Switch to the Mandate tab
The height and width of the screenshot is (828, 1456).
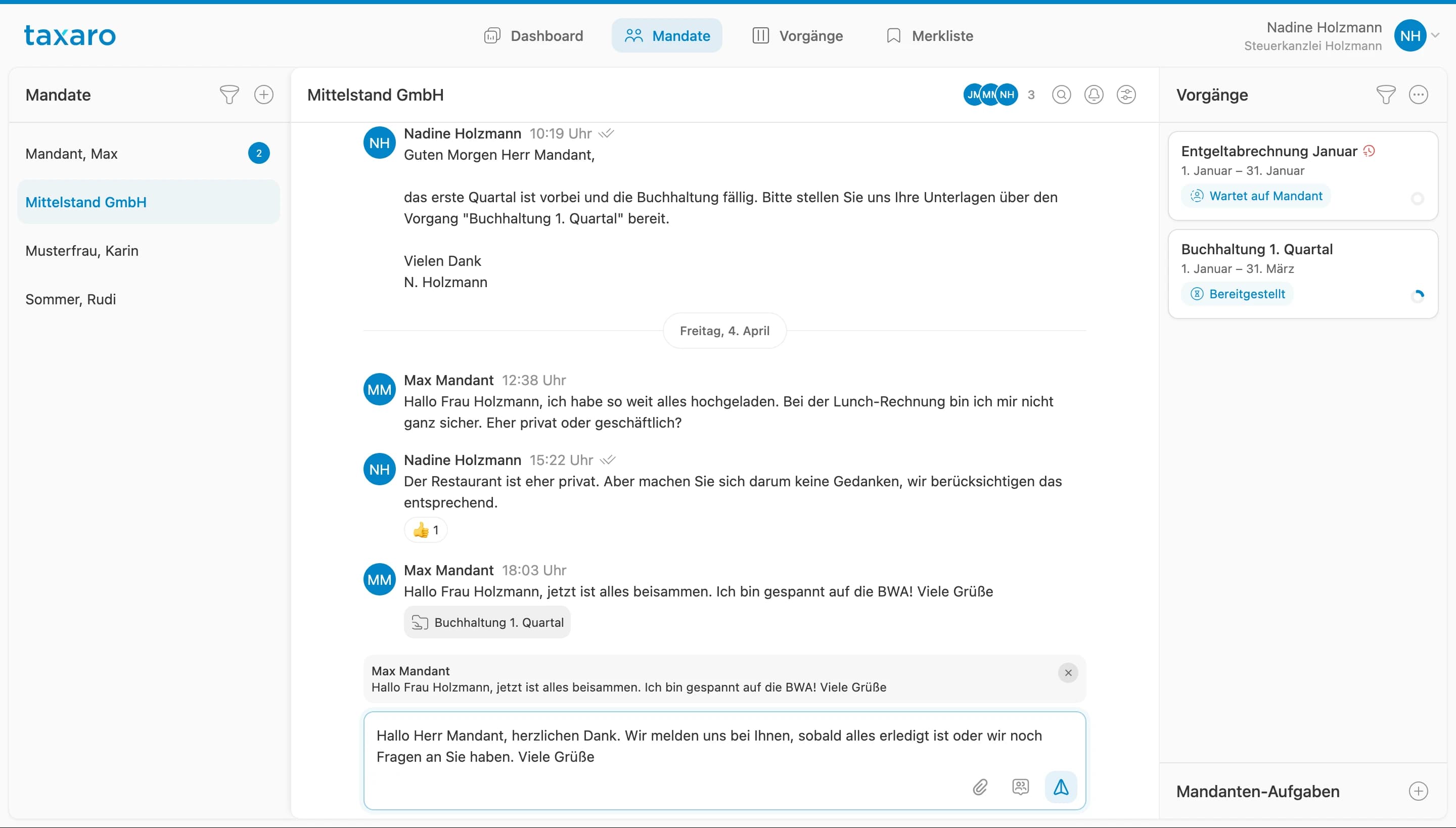[667, 36]
